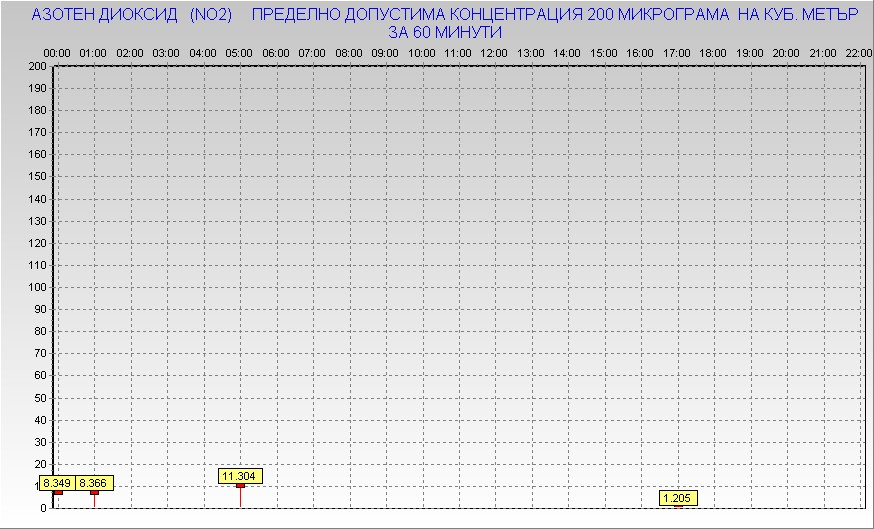Click the 100 value on the vertical axis
Image resolution: width=874 pixels, height=529 pixels.
click(37, 287)
